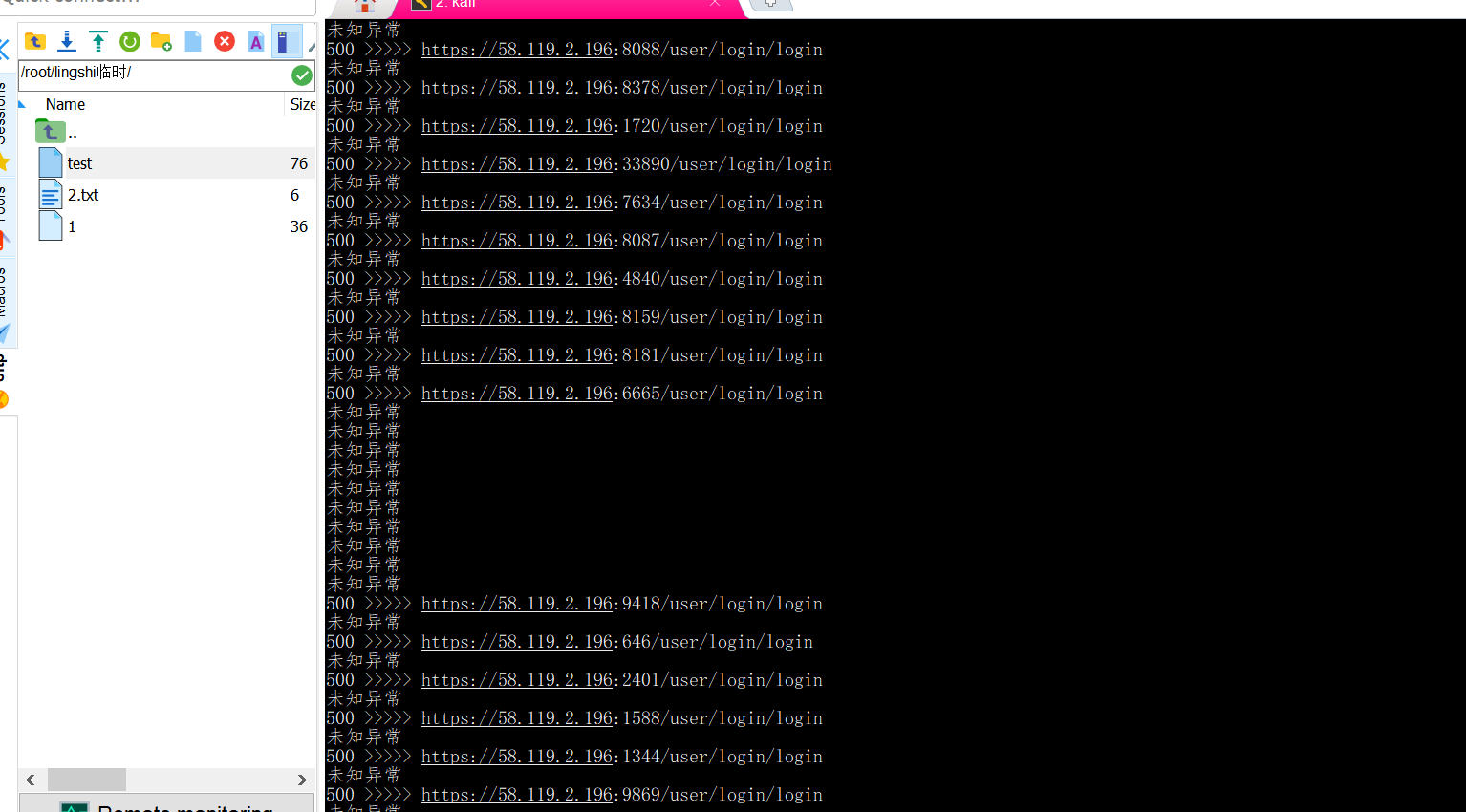
Task: Click size value 36 of file 1
Action: 299,226
